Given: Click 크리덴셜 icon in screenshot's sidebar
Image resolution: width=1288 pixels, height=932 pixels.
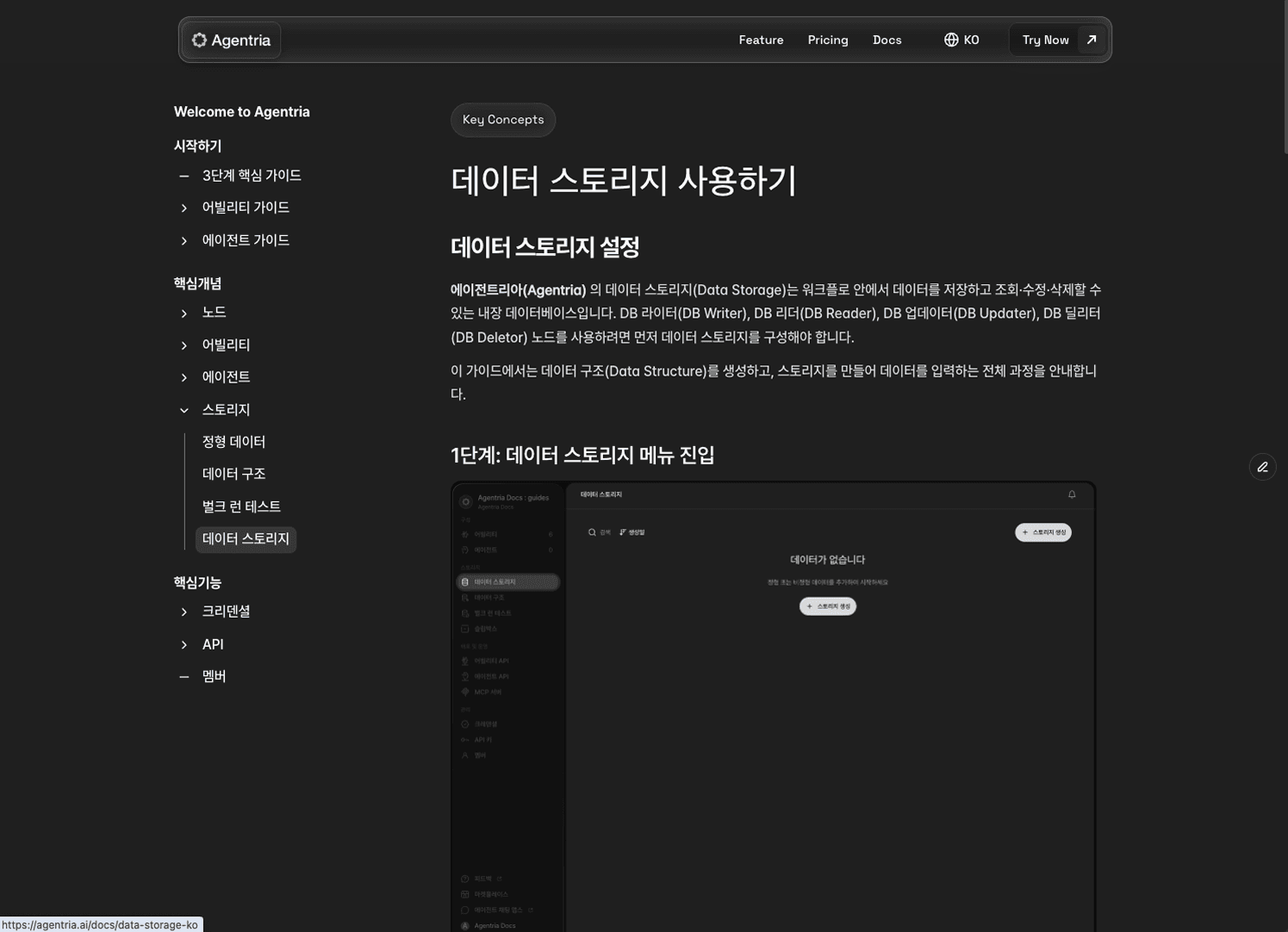Looking at the screenshot, I should tap(465, 724).
